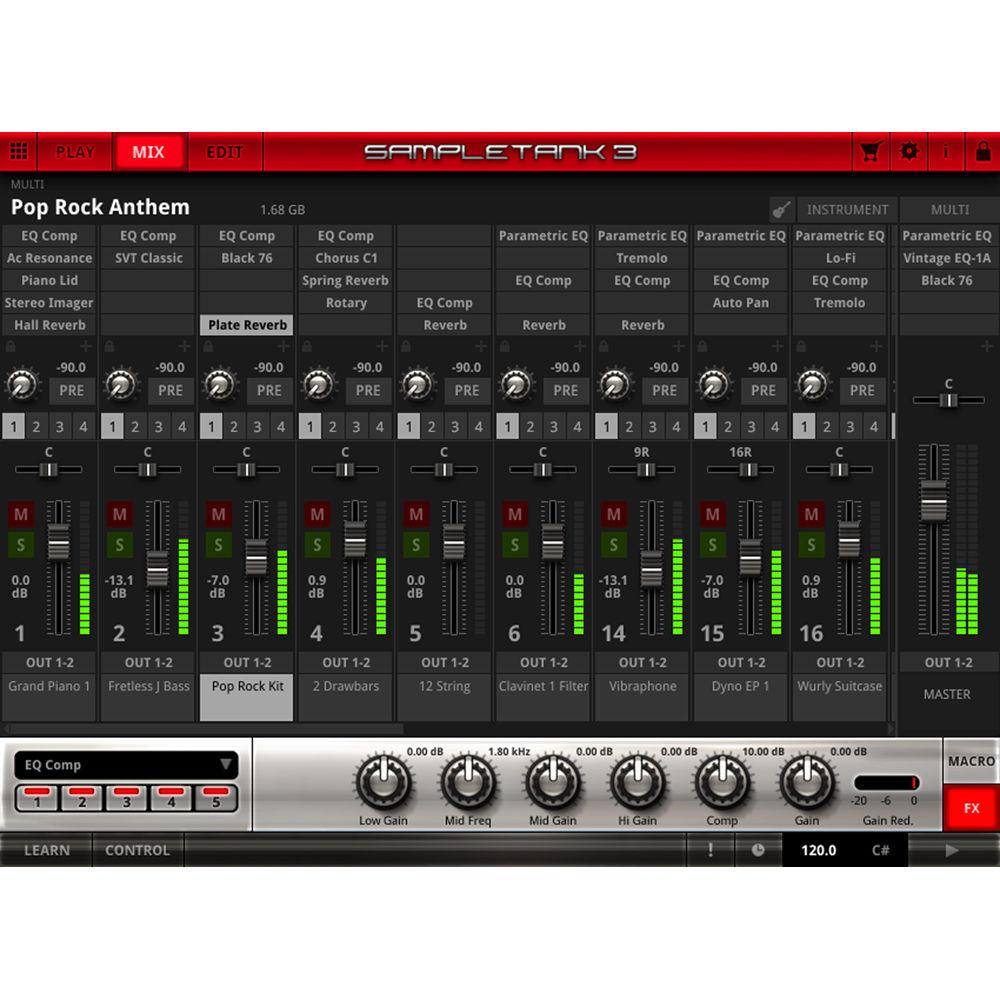Click the grid icon left of PLAY
Image resolution: width=1000 pixels, height=1000 pixels.
18,151
